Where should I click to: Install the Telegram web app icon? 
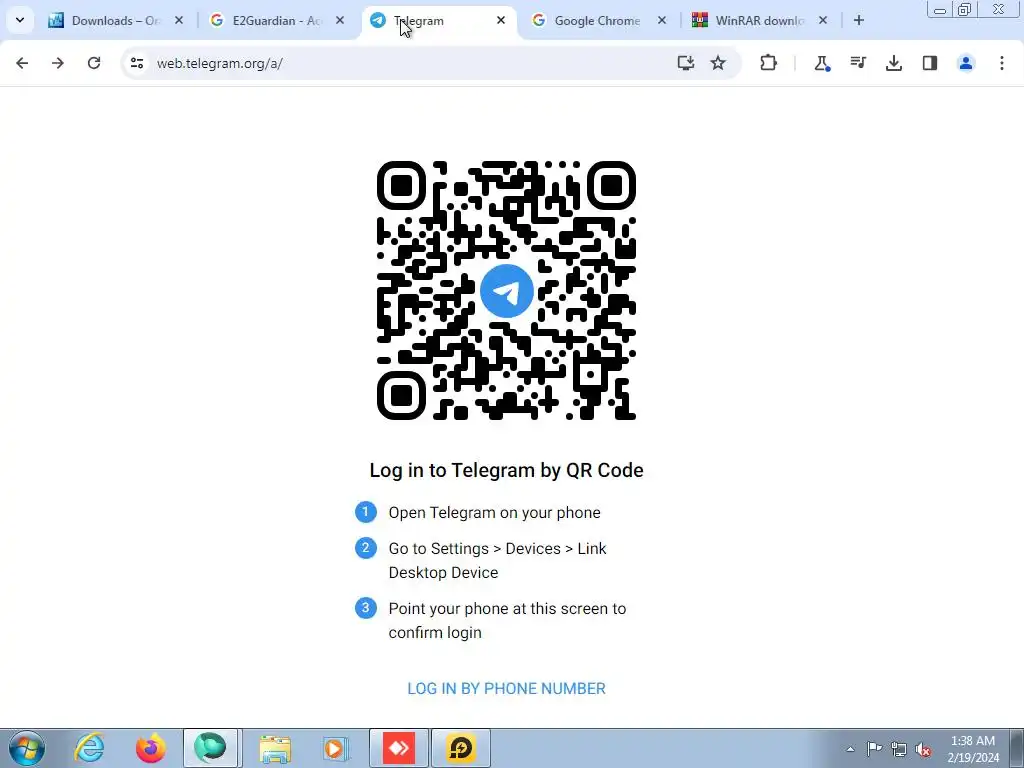(x=685, y=63)
